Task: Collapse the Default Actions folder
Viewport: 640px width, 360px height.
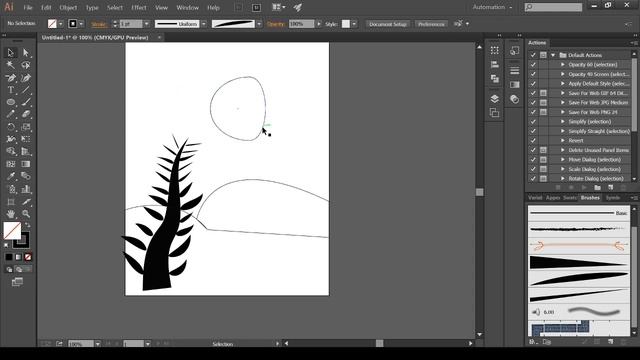Action: pos(553,55)
